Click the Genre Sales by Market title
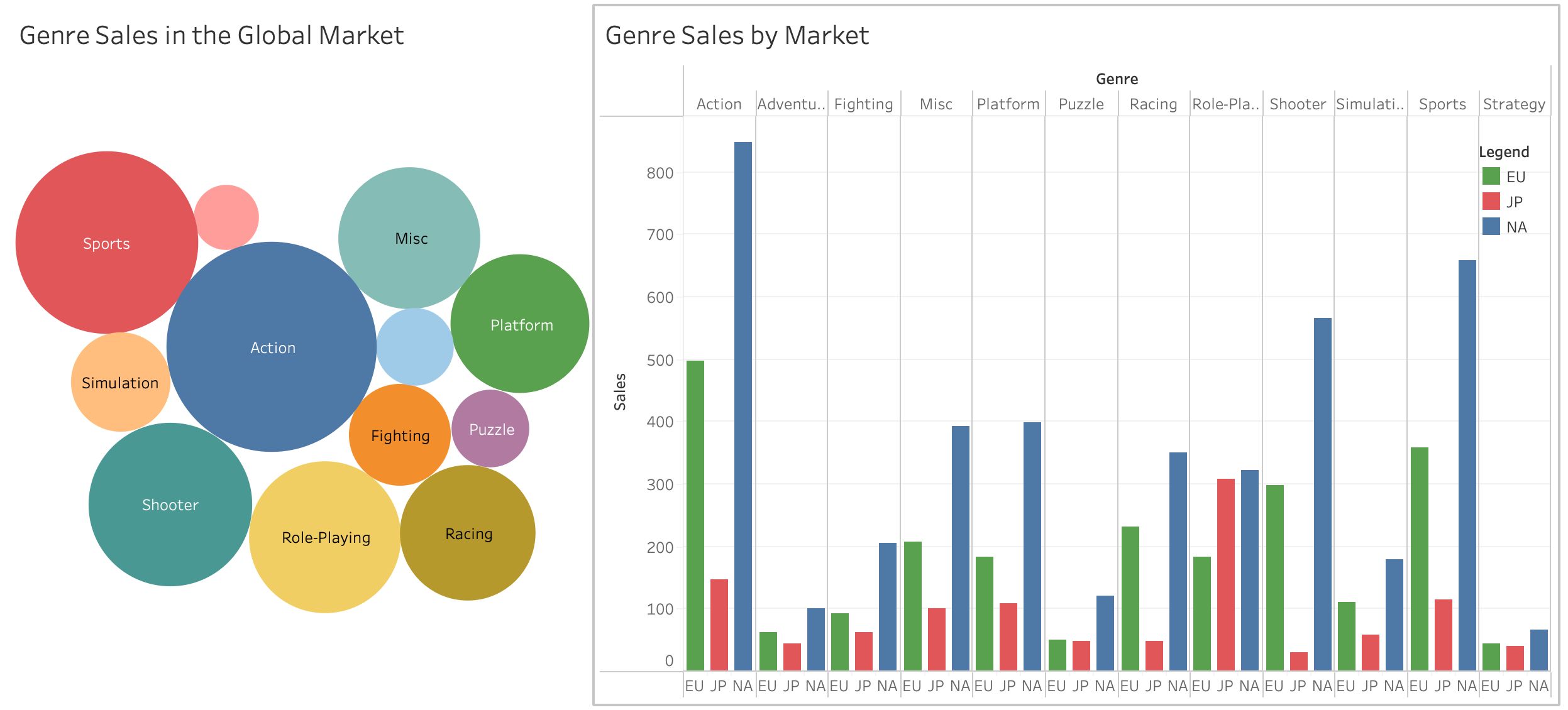The height and width of the screenshot is (710, 1568). [x=739, y=35]
